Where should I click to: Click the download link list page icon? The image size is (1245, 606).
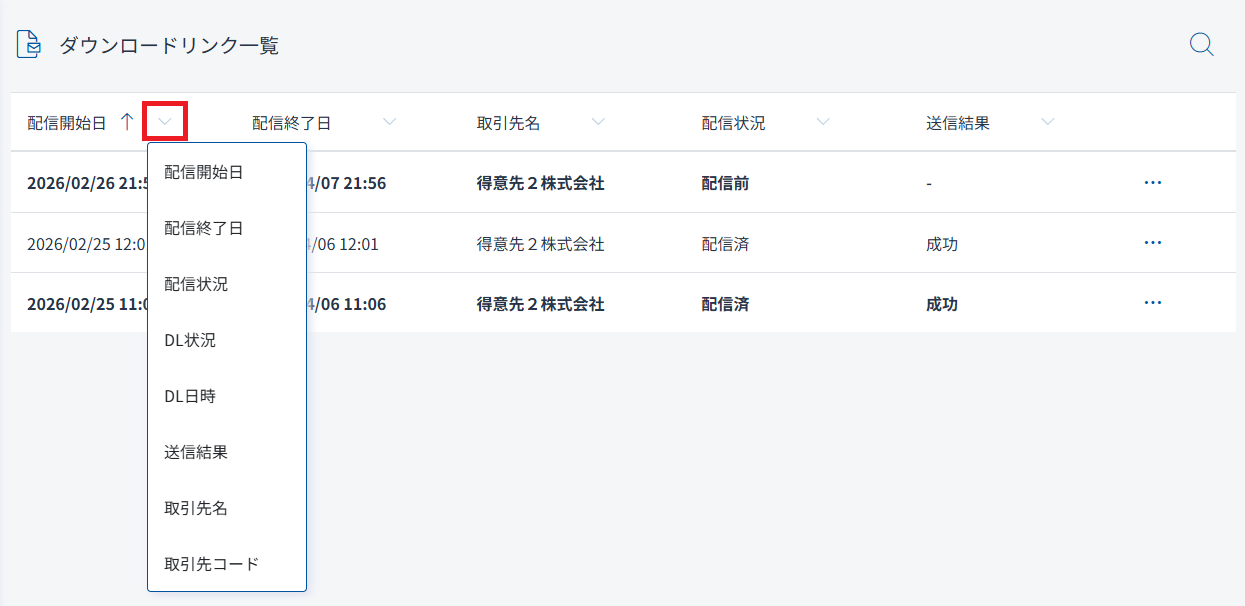coord(29,45)
